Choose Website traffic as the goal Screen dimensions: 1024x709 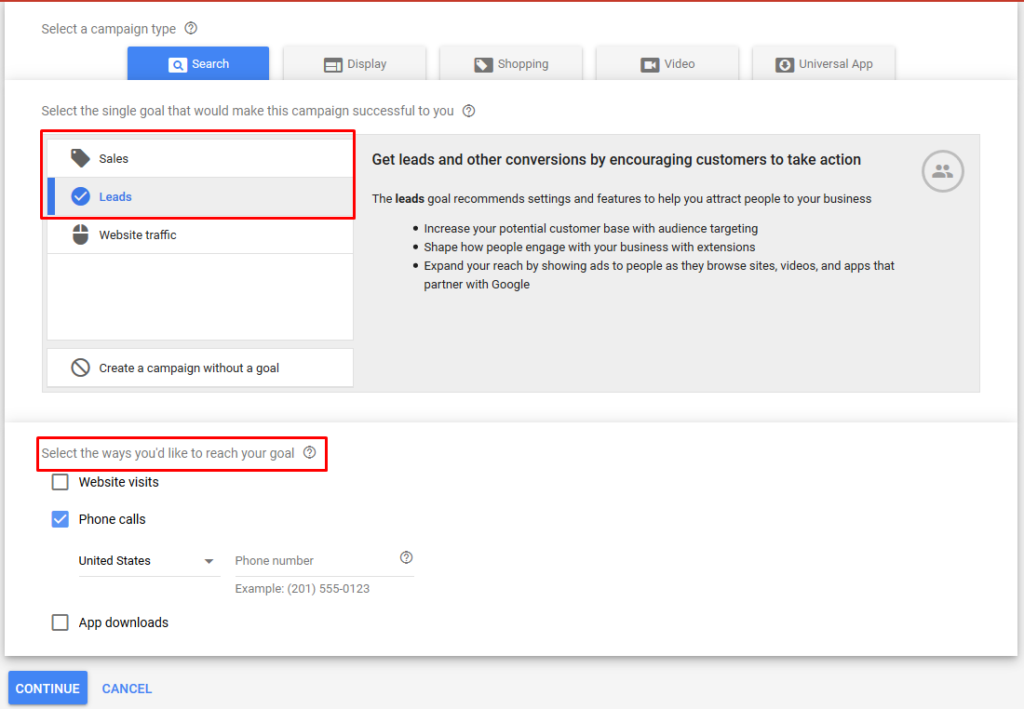(x=200, y=234)
